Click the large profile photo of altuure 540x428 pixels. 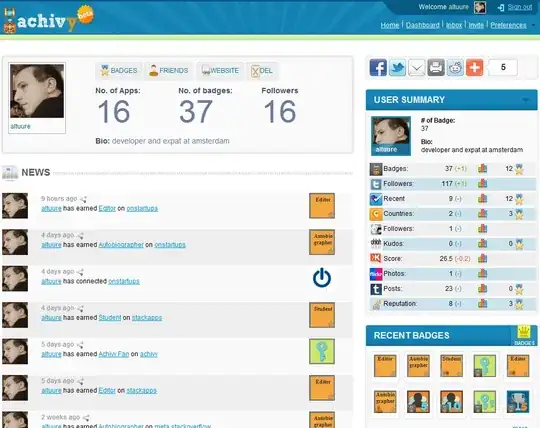[x=37, y=91]
